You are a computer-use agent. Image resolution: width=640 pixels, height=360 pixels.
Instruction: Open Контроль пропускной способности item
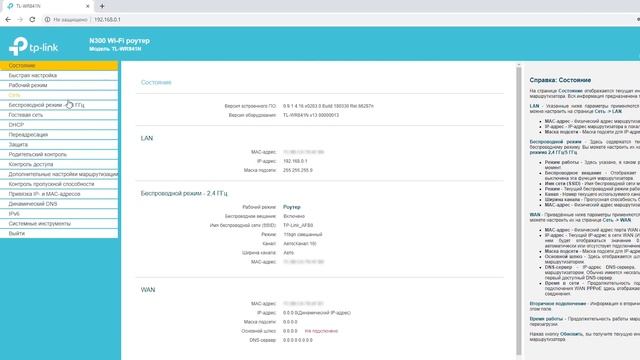[59, 184]
